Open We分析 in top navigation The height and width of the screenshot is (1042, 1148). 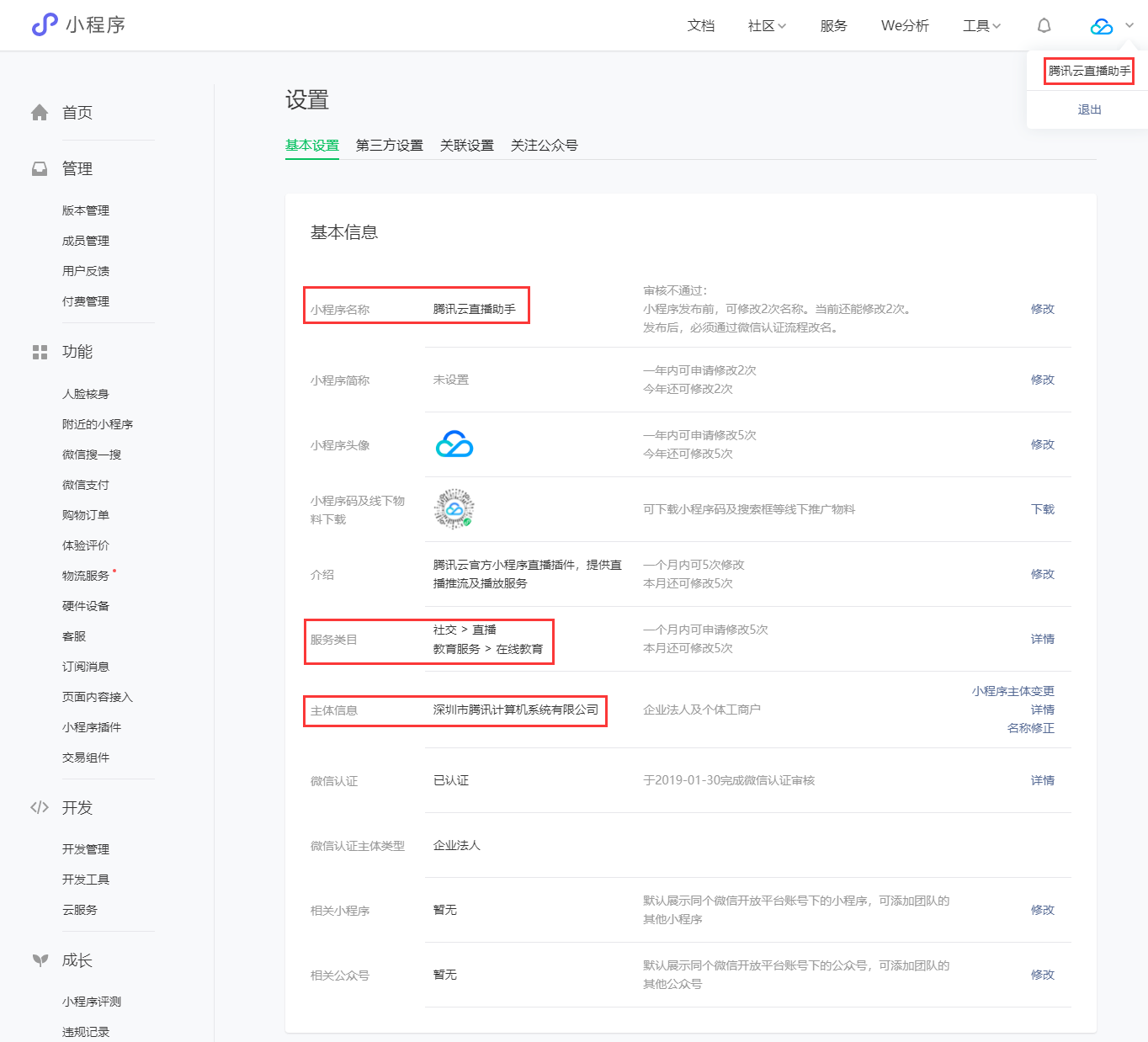[905, 26]
